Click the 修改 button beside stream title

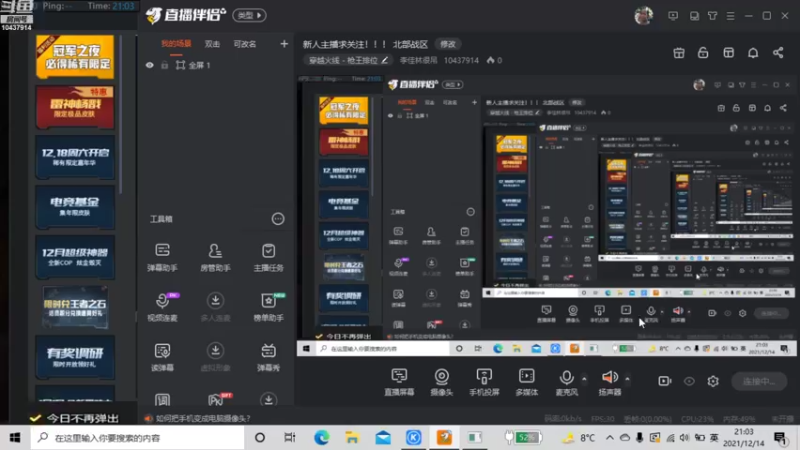(448, 44)
